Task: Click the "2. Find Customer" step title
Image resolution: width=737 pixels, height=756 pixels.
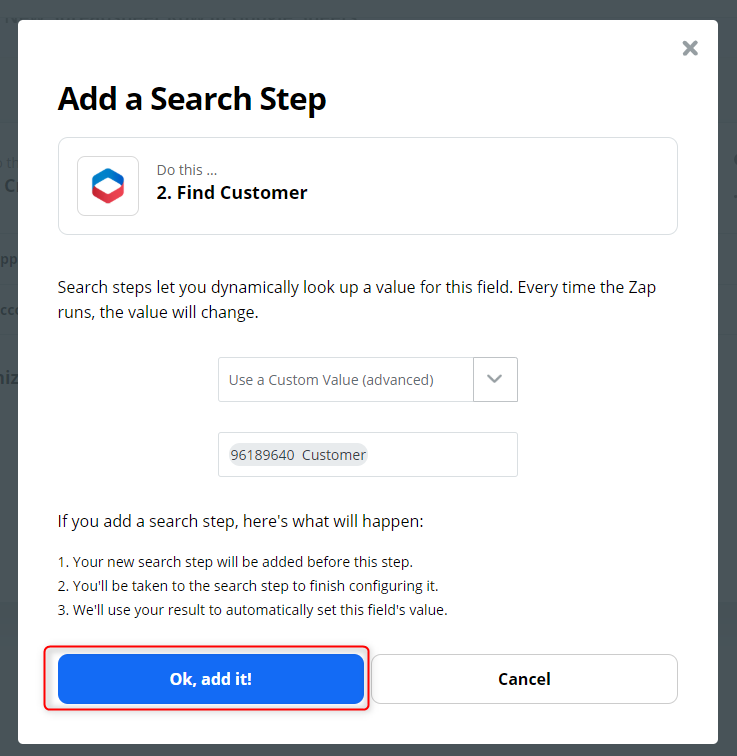Action: pyautogui.click(x=232, y=193)
